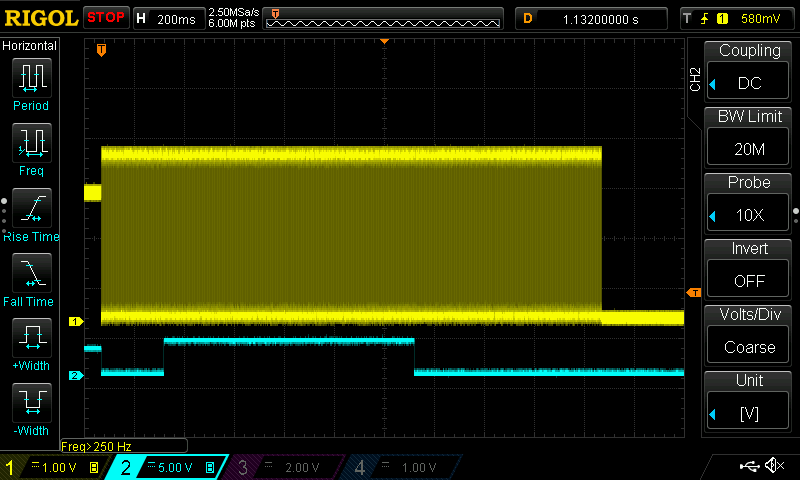Select the -Width measurement icon
The image size is (800, 480).
coord(31,404)
